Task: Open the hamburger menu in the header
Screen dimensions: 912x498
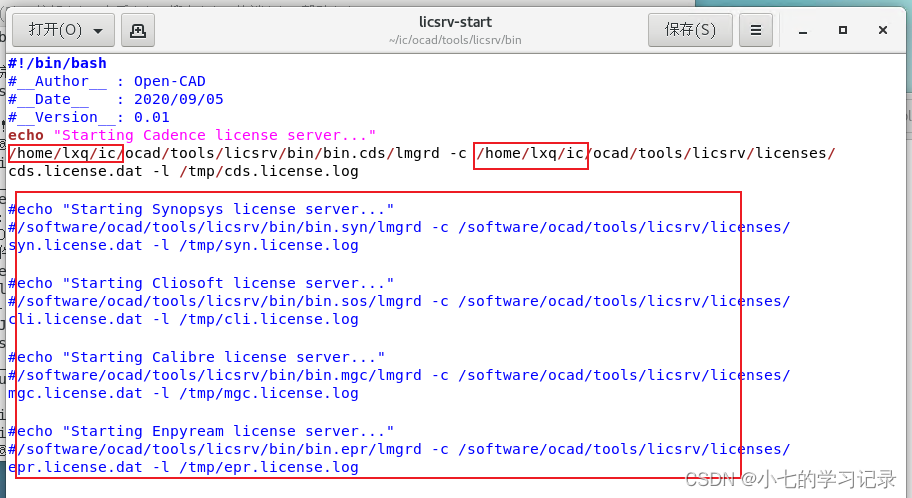Action: tap(756, 30)
